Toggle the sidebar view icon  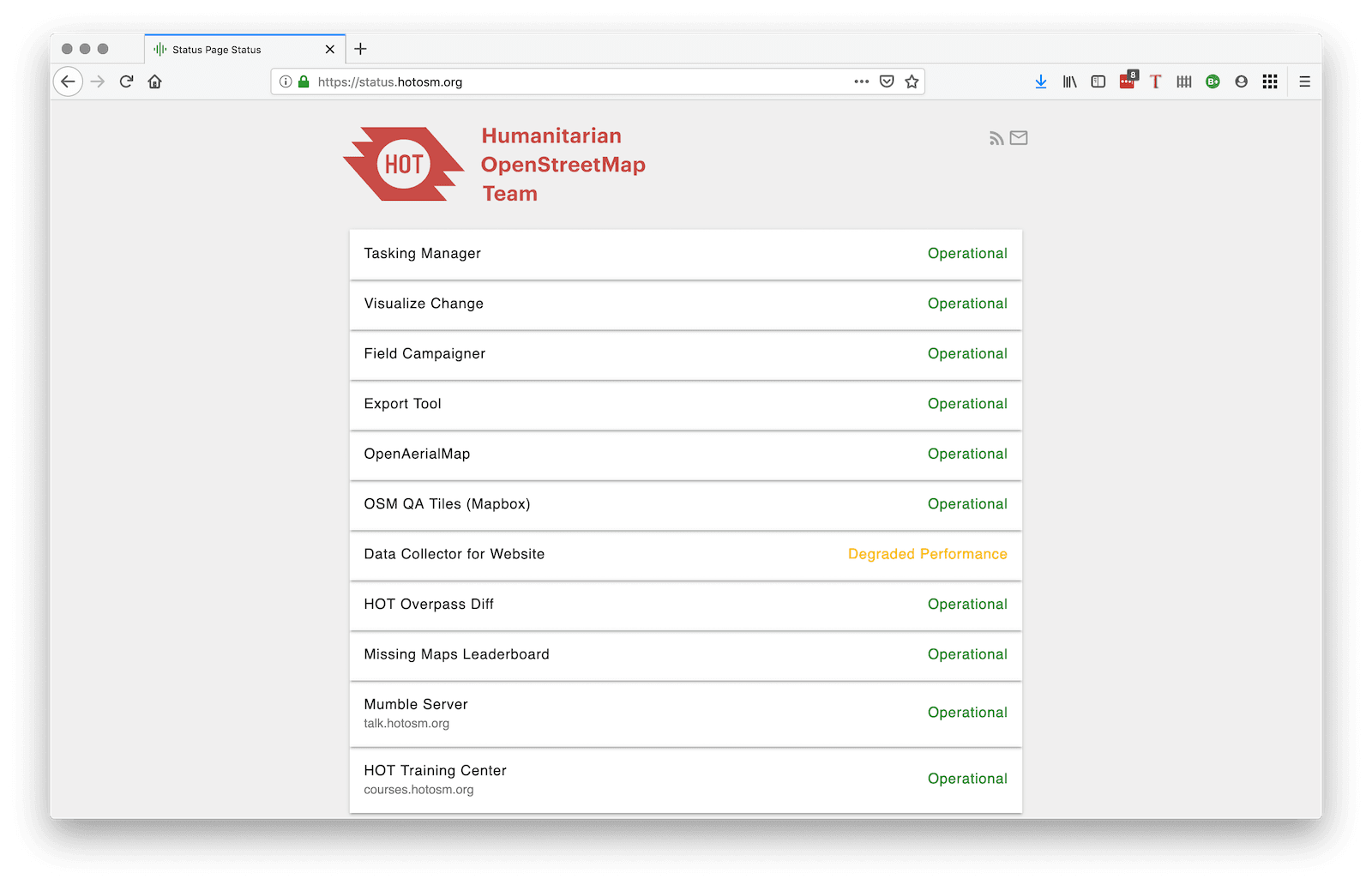[1098, 81]
